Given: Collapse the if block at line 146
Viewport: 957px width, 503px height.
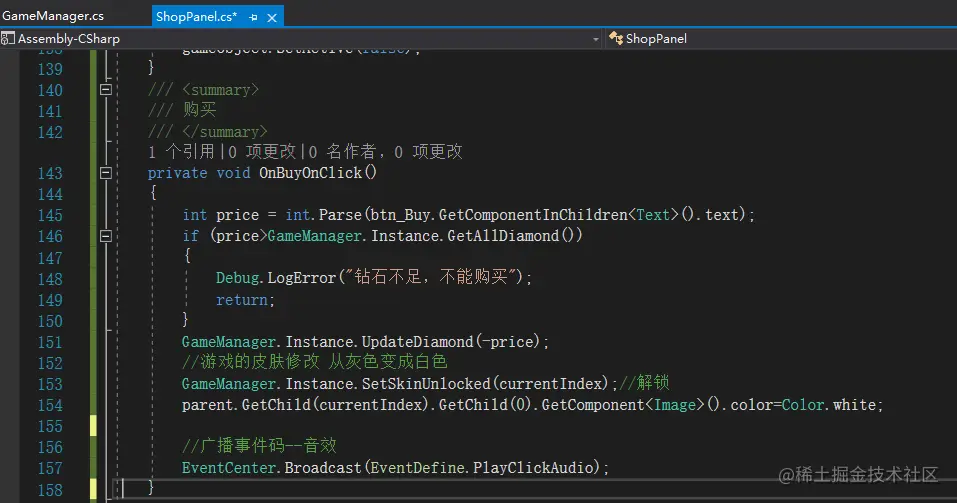Looking at the screenshot, I should coord(106,236).
